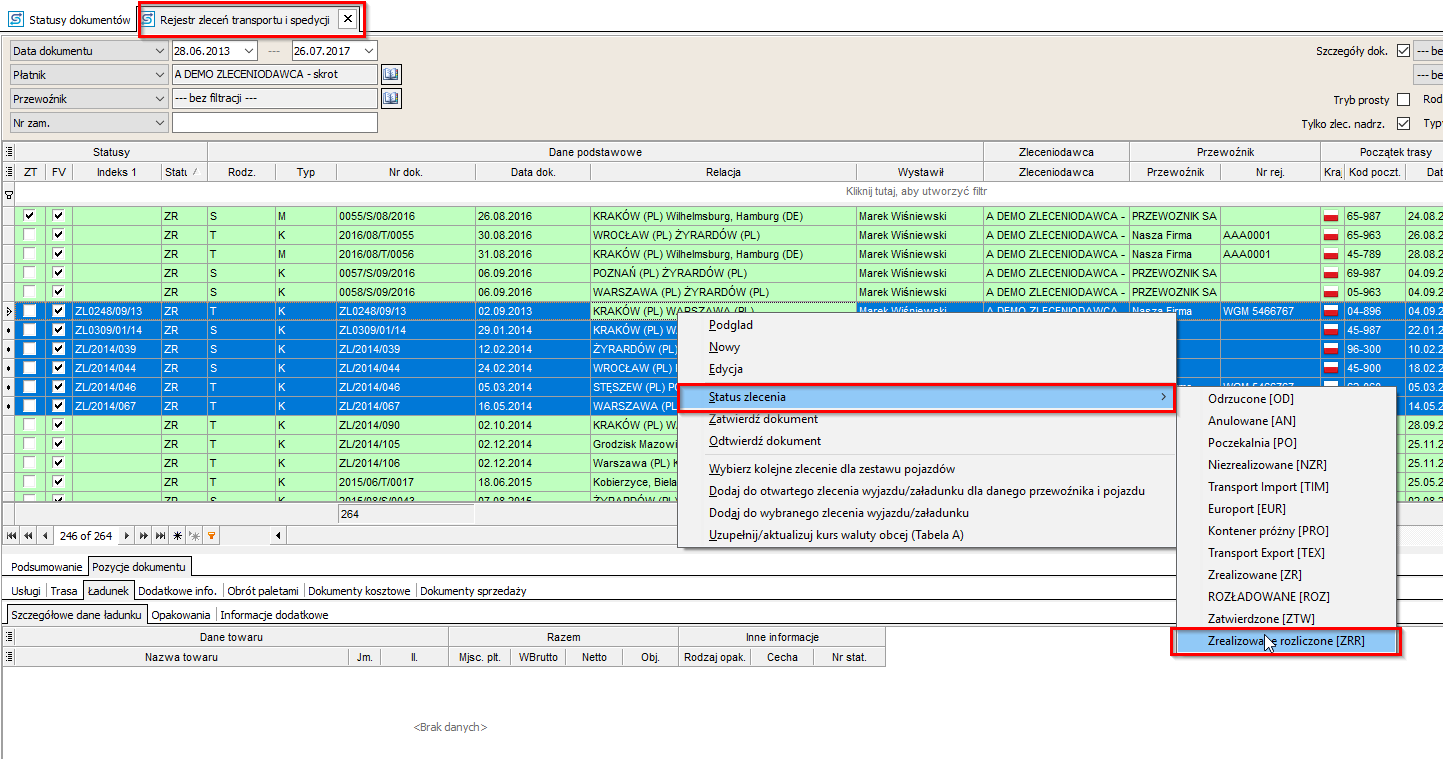1443x759 pixels.
Task: Set status to Zrealizowane rozliczone [ZRR]
Action: [x=1285, y=641]
